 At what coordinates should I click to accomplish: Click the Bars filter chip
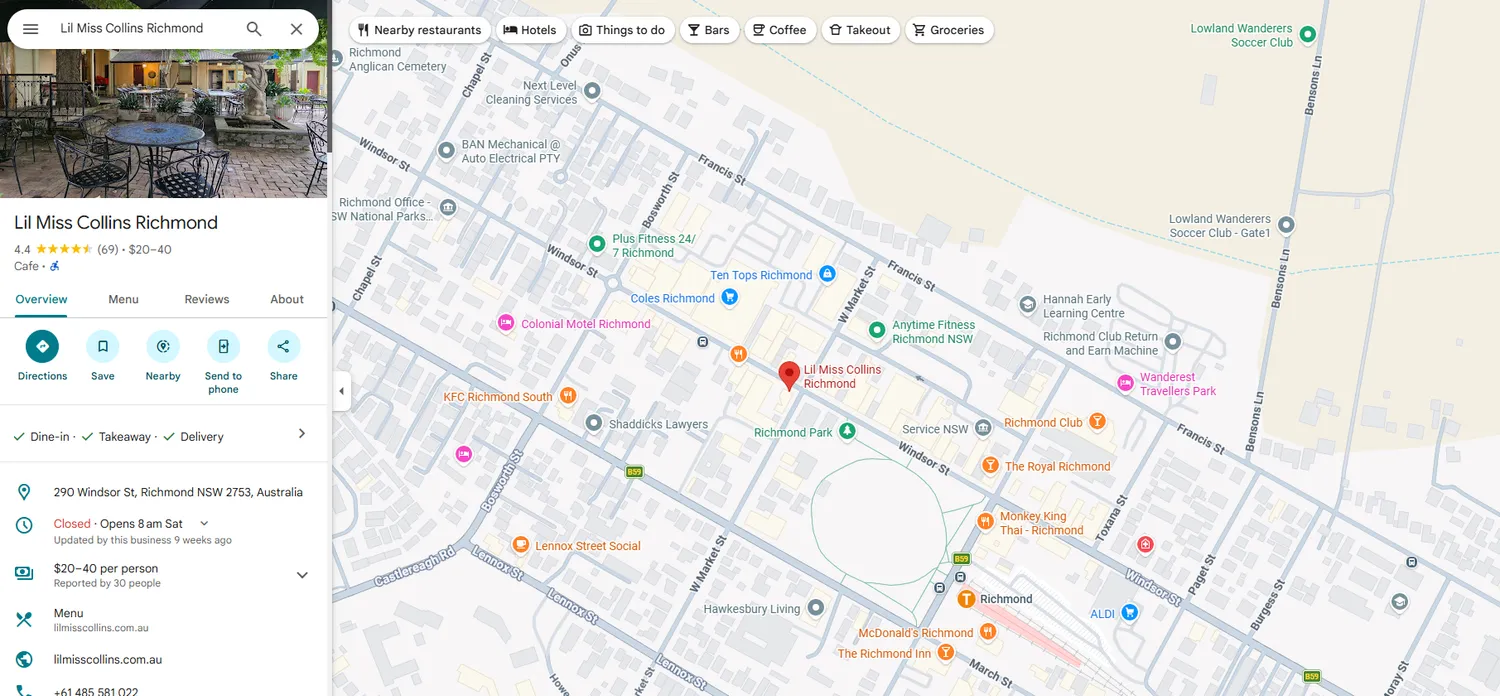[x=709, y=30]
